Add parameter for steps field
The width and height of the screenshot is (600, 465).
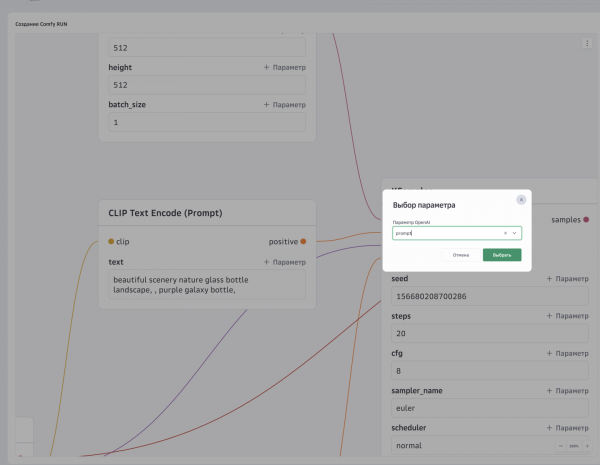tap(567, 316)
